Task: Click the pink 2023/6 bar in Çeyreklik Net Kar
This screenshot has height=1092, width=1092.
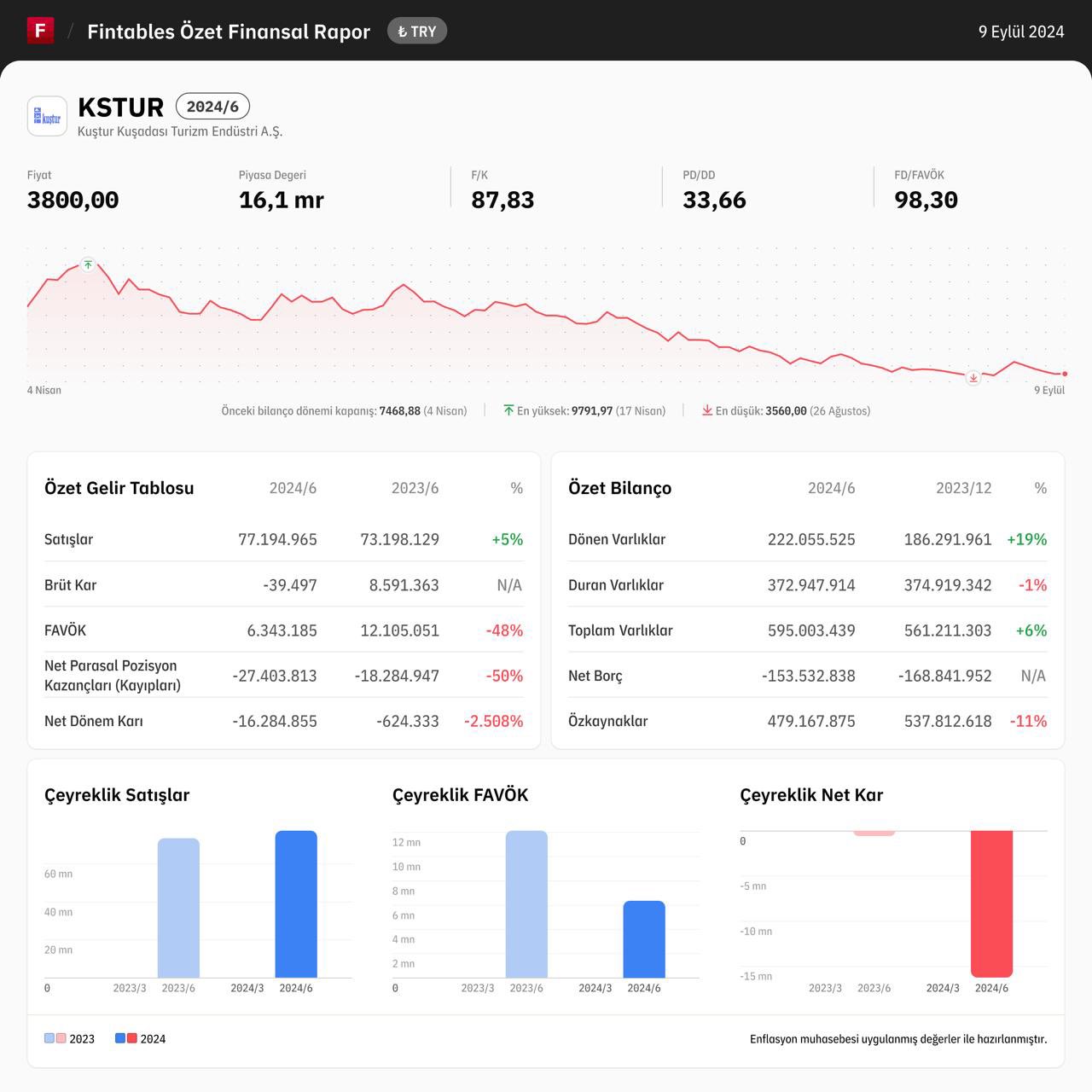Action: (x=874, y=834)
